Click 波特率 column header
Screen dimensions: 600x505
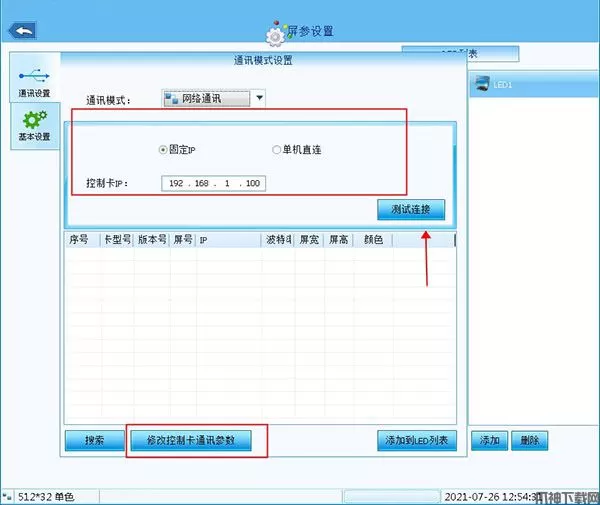pos(278,240)
